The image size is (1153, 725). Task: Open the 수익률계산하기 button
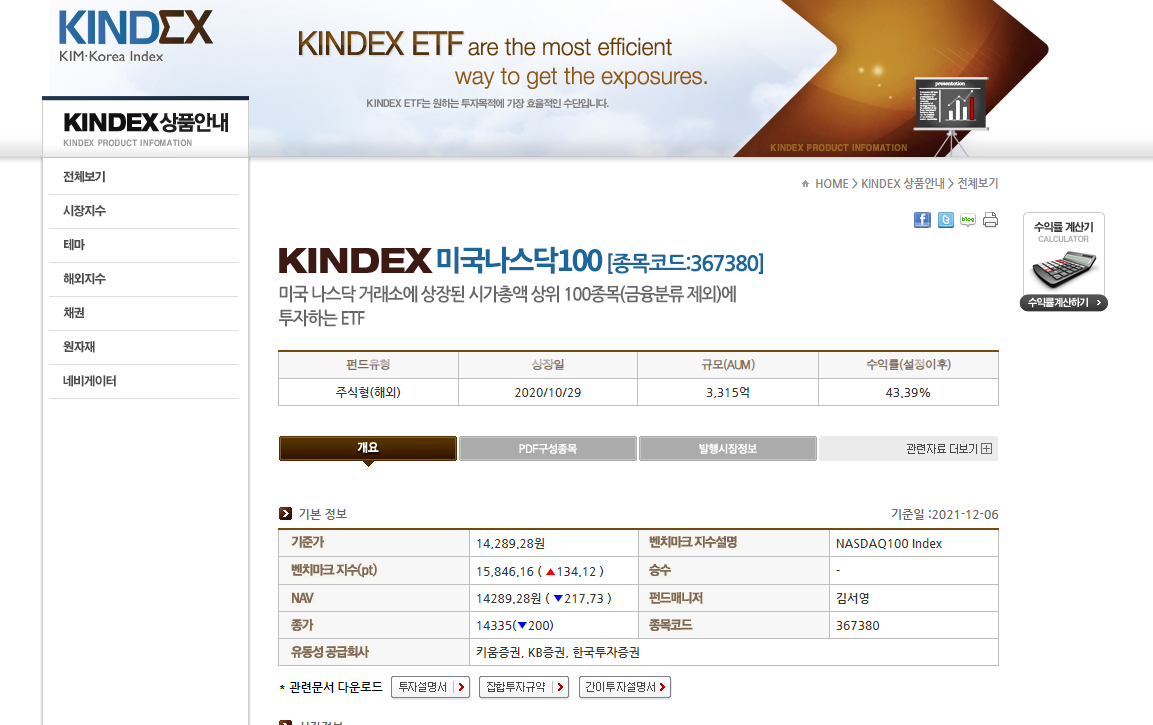point(1064,303)
